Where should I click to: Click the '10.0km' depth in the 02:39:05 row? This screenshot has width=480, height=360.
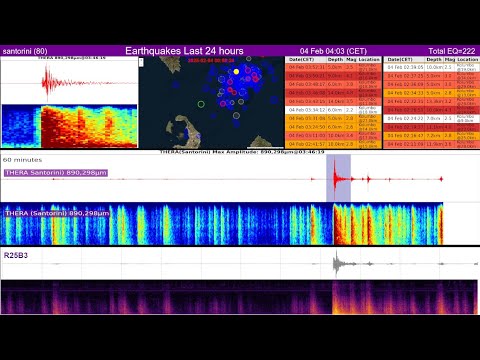point(434,67)
